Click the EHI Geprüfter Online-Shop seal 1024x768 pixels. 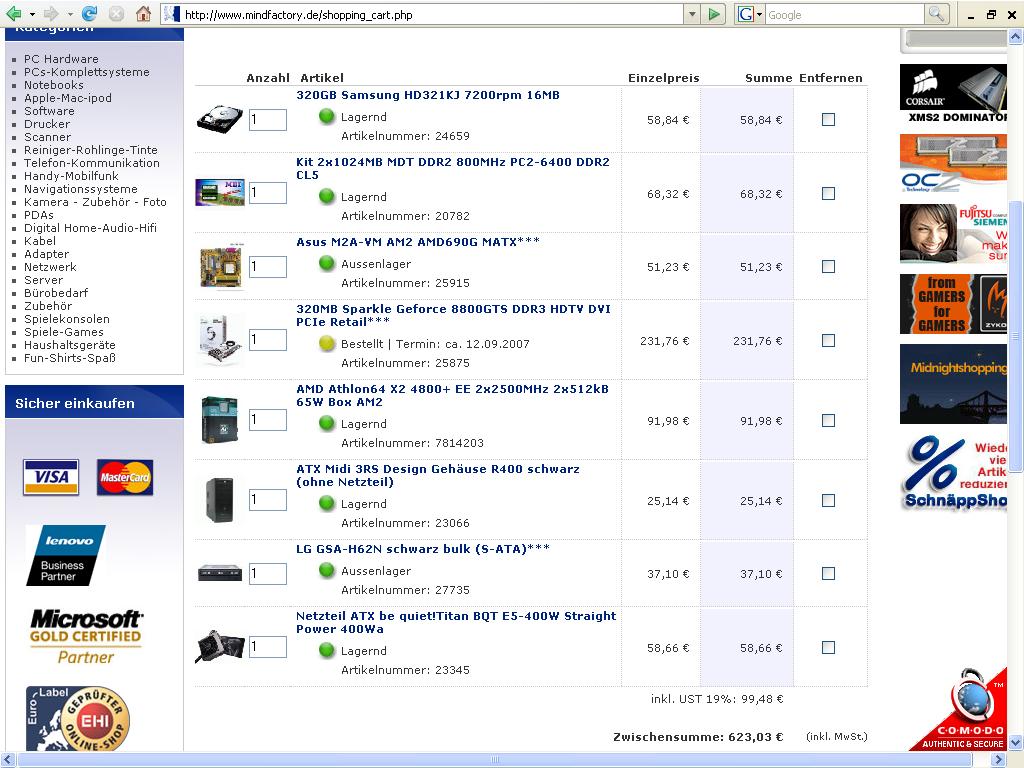78,718
